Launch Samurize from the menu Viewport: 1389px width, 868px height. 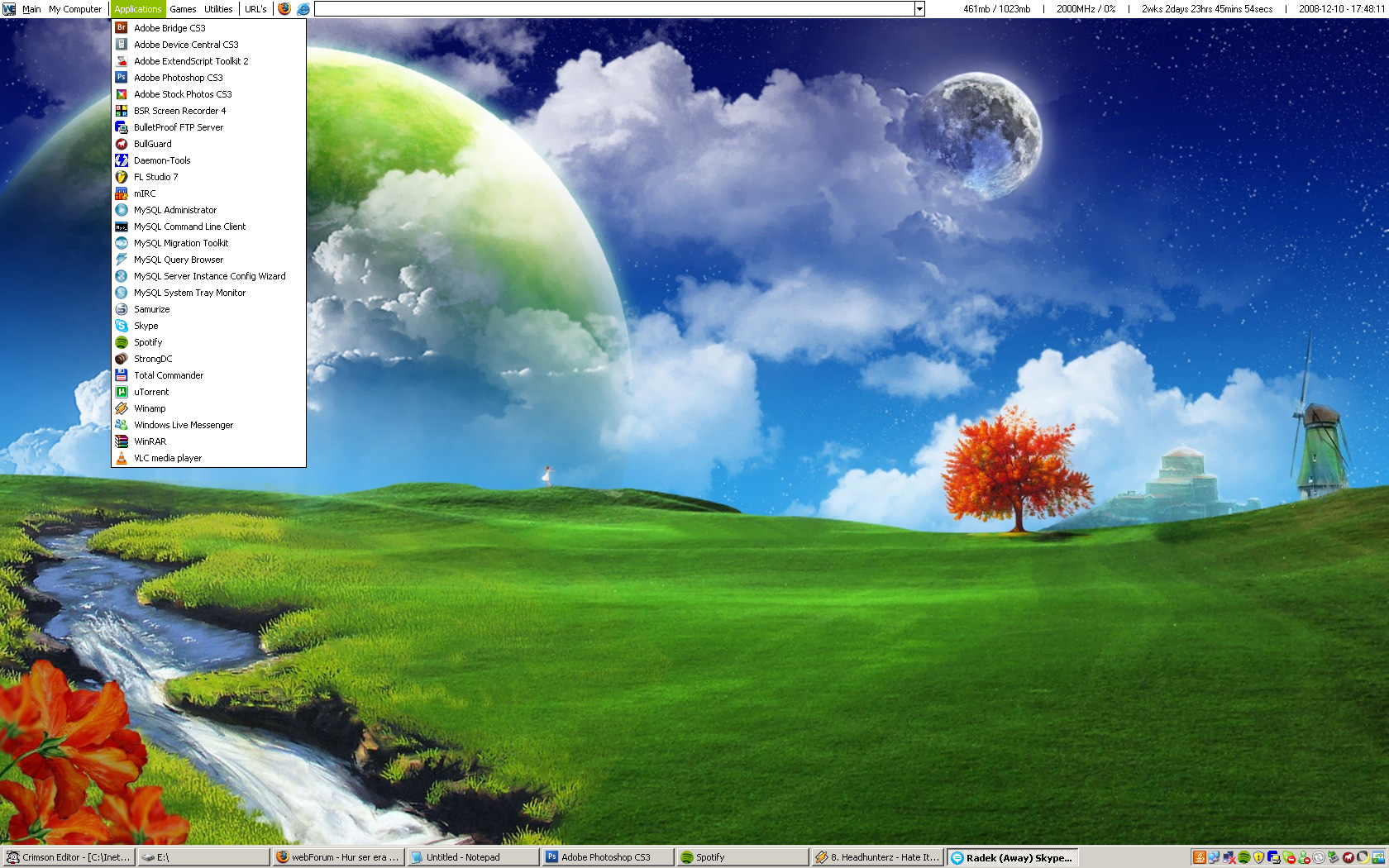(x=209, y=309)
